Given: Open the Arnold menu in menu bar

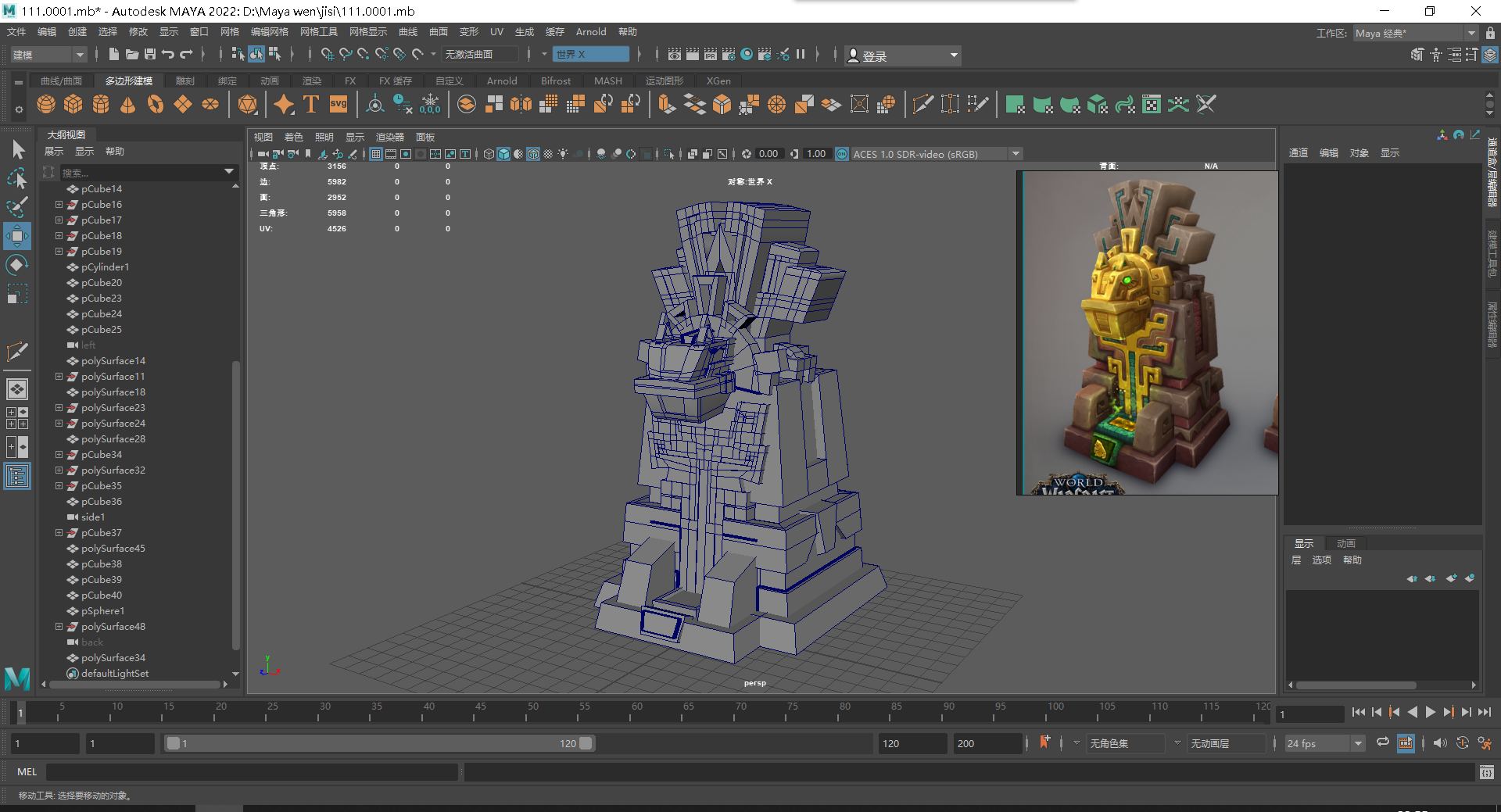Looking at the screenshot, I should tap(591, 32).
